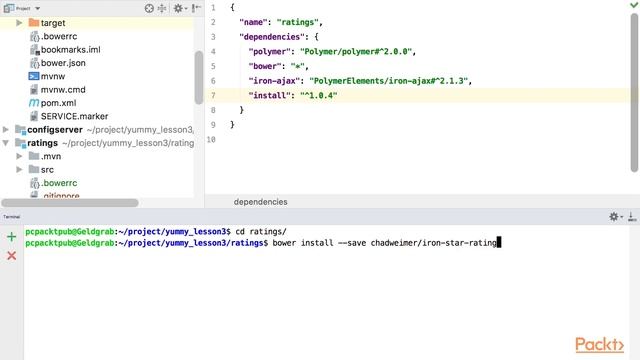Click the "^1.0.4" version value
Screen dimensions: 640x360
[x=319, y=96]
